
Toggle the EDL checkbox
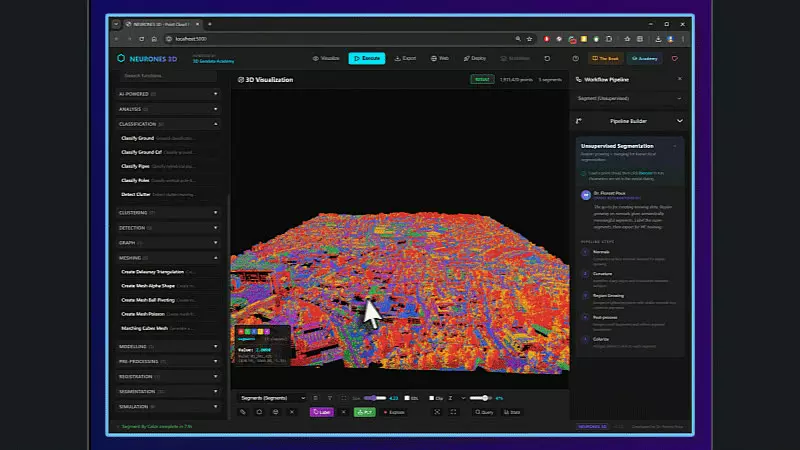point(407,398)
